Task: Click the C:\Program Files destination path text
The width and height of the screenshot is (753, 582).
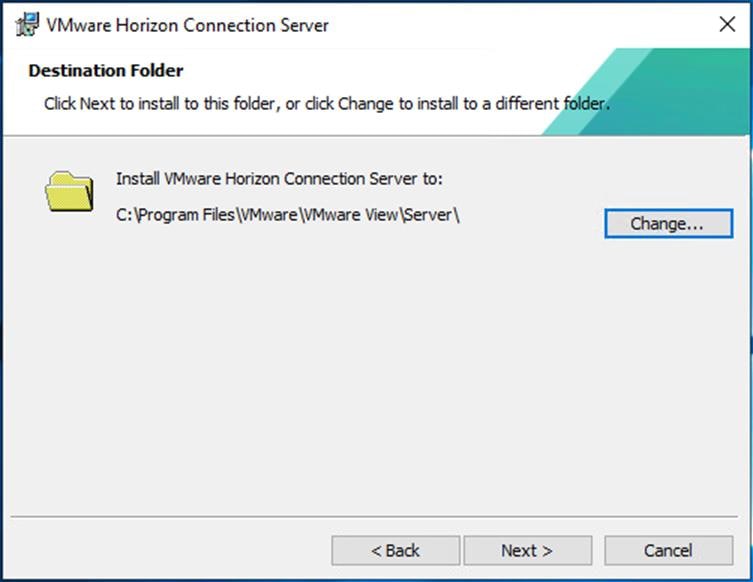Action: [x=288, y=214]
